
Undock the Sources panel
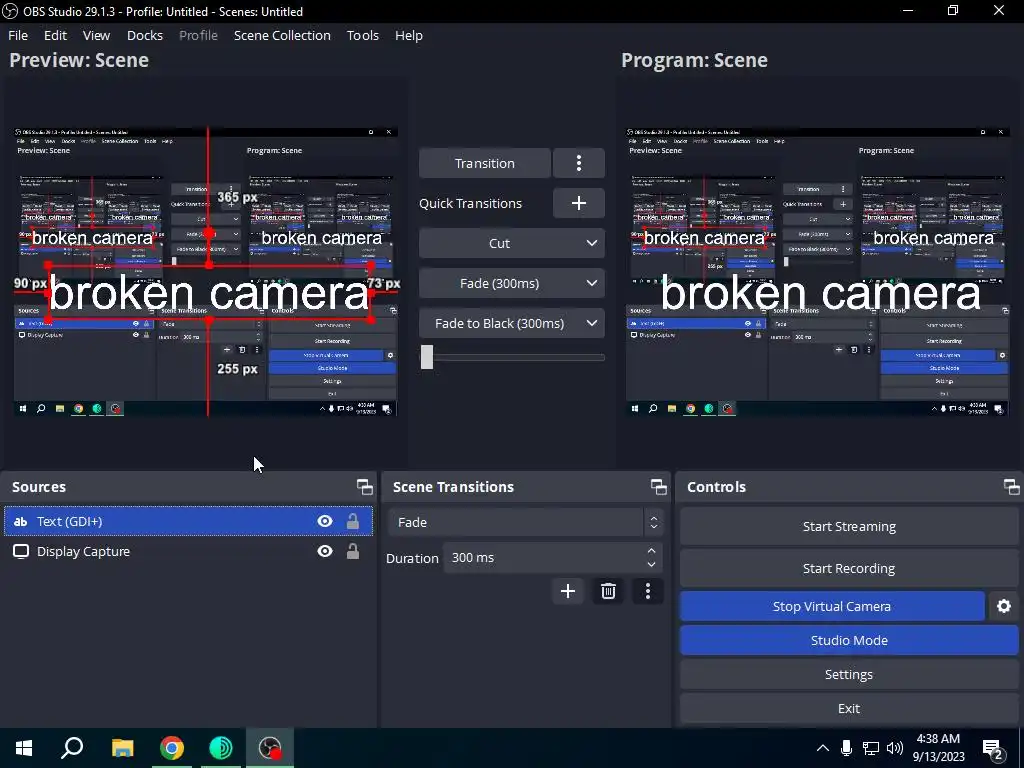click(x=364, y=487)
